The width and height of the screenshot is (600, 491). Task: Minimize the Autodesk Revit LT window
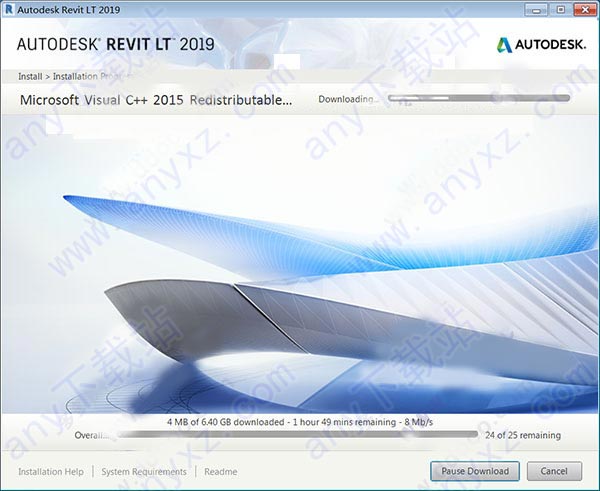[x=536, y=10]
